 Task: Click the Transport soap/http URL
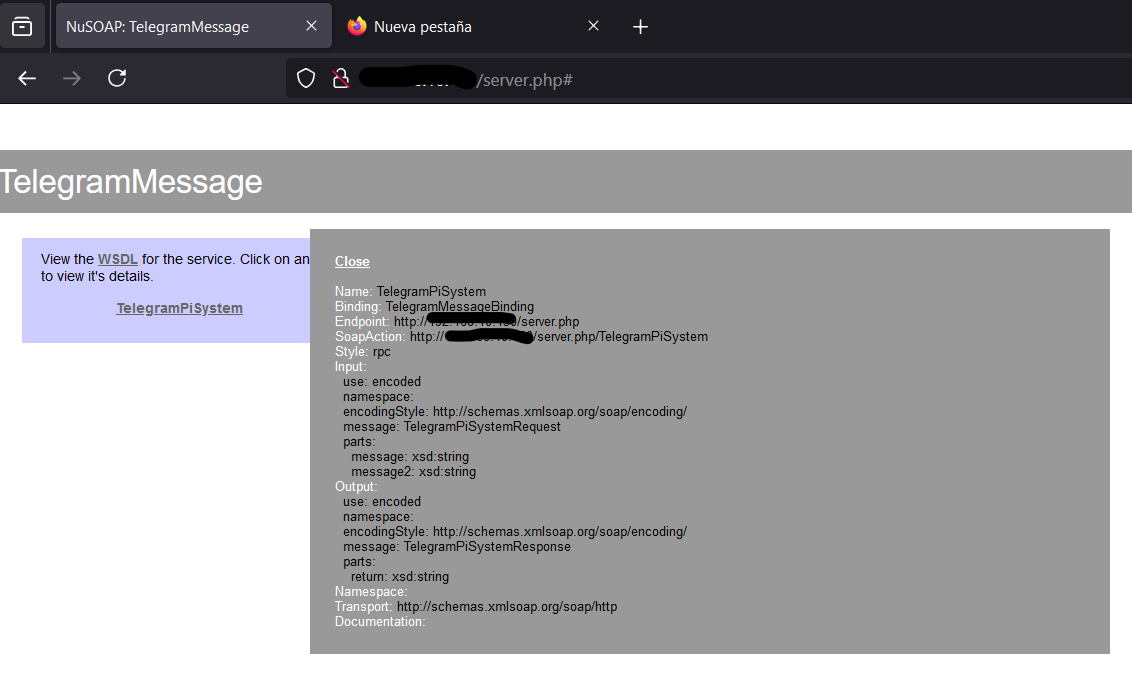coord(507,606)
